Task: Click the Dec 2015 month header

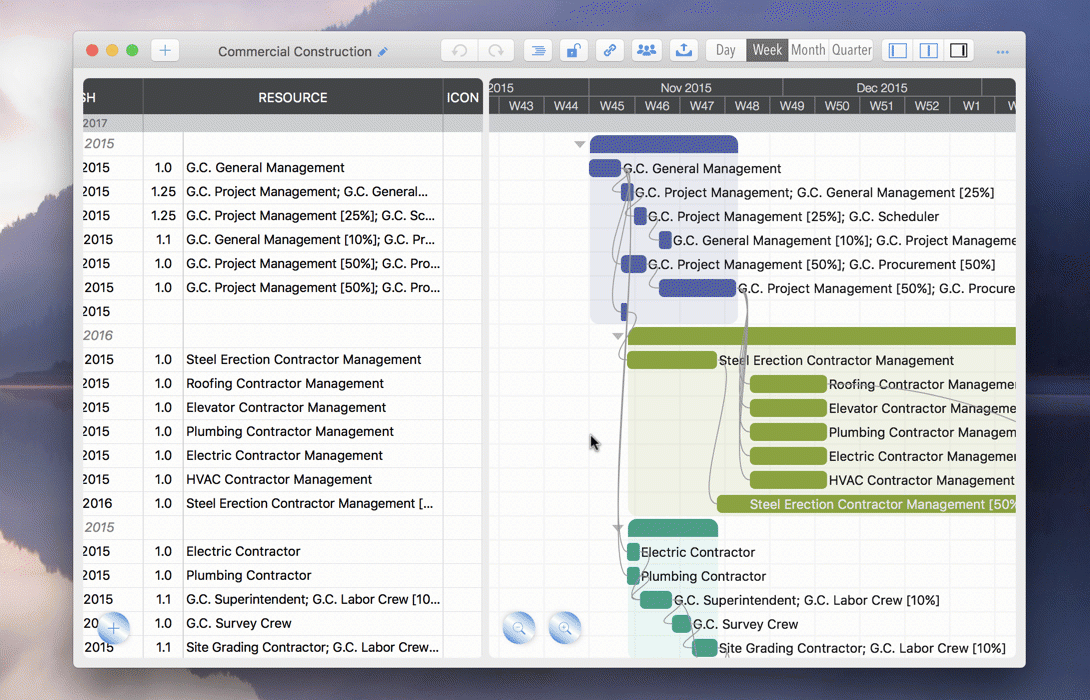Action: (881, 88)
